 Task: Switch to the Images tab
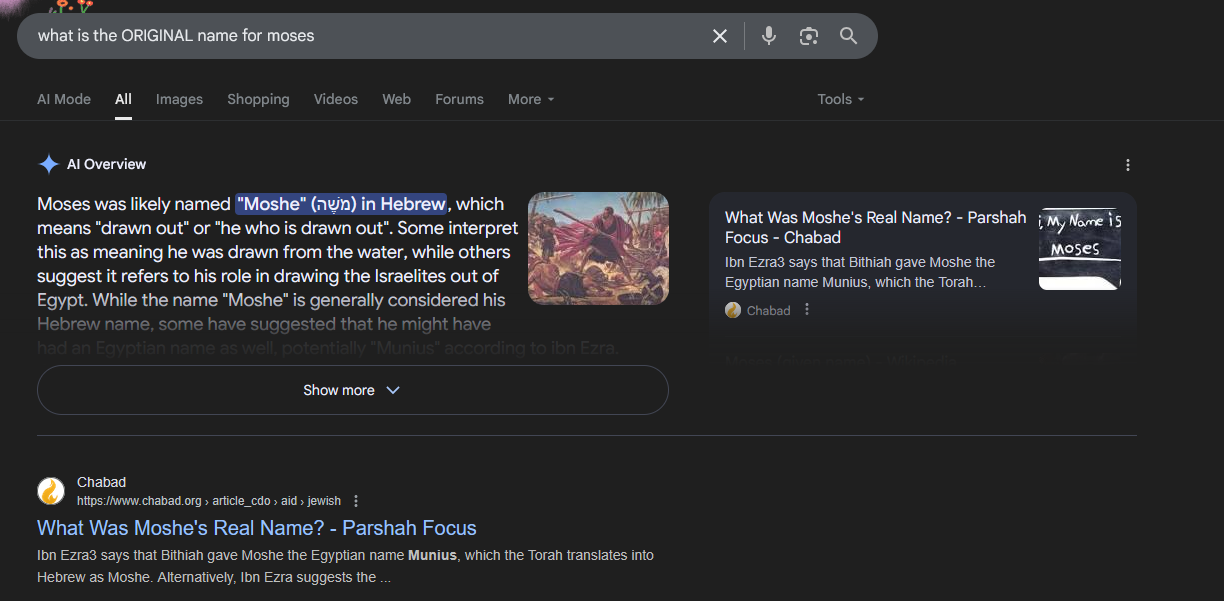(x=179, y=99)
